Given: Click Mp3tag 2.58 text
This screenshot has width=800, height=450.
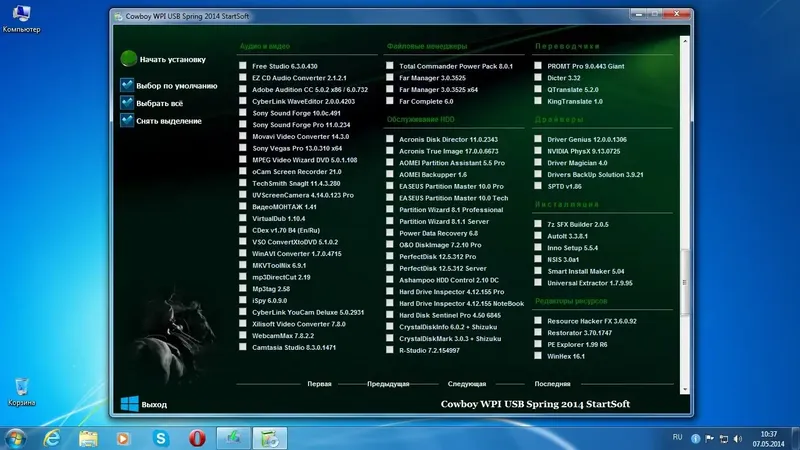Looking at the screenshot, I should pos(271,289).
